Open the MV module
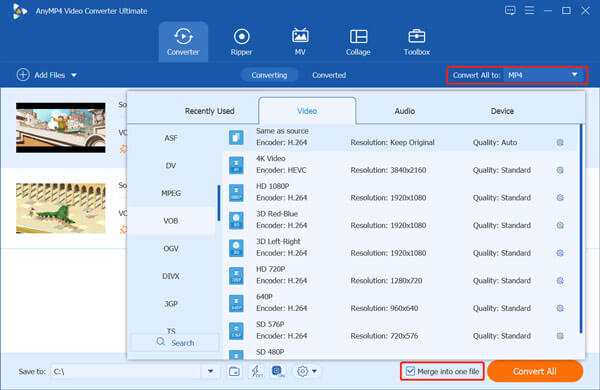The width and height of the screenshot is (600, 390). click(300, 42)
